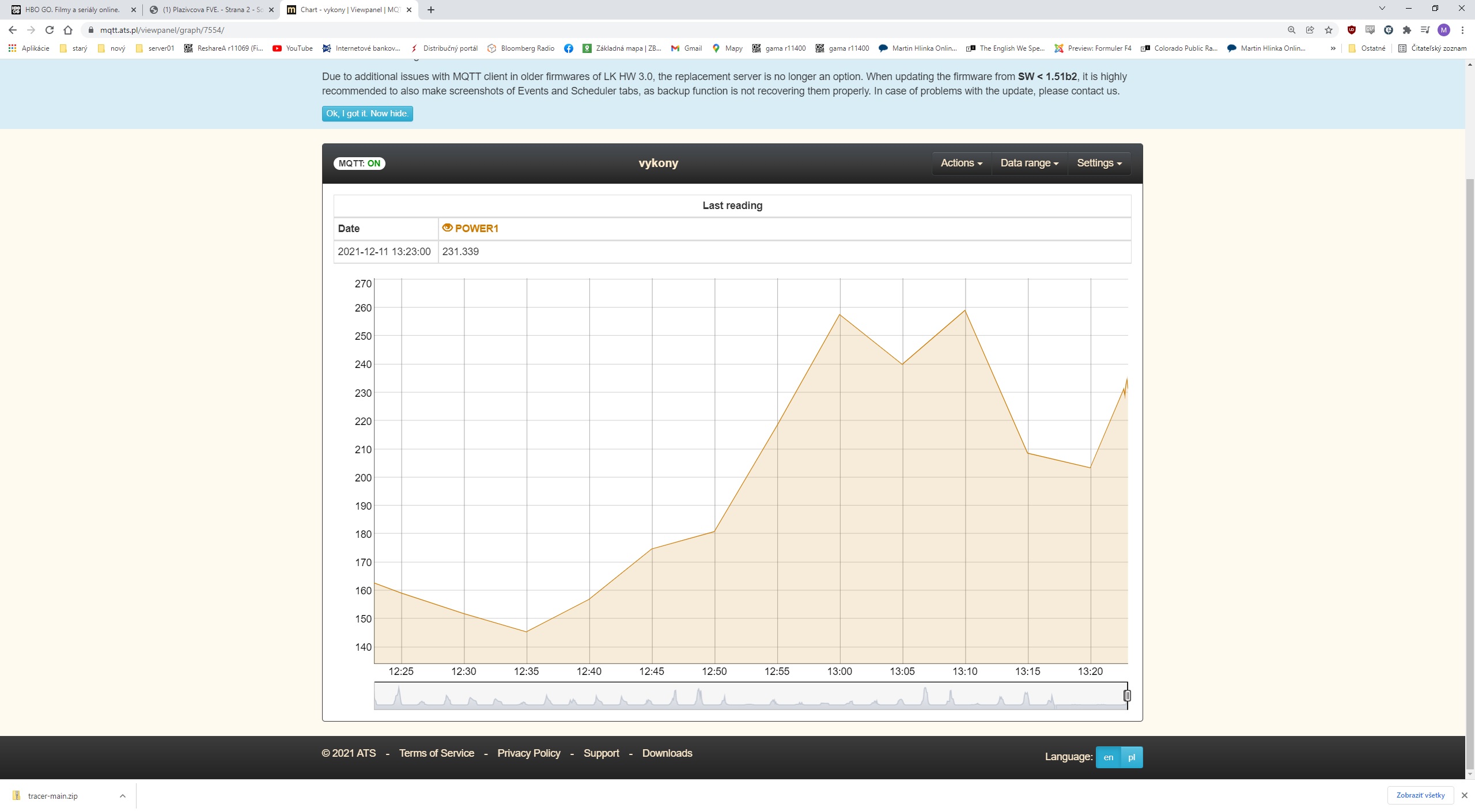Open the Support link

pos(602,753)
